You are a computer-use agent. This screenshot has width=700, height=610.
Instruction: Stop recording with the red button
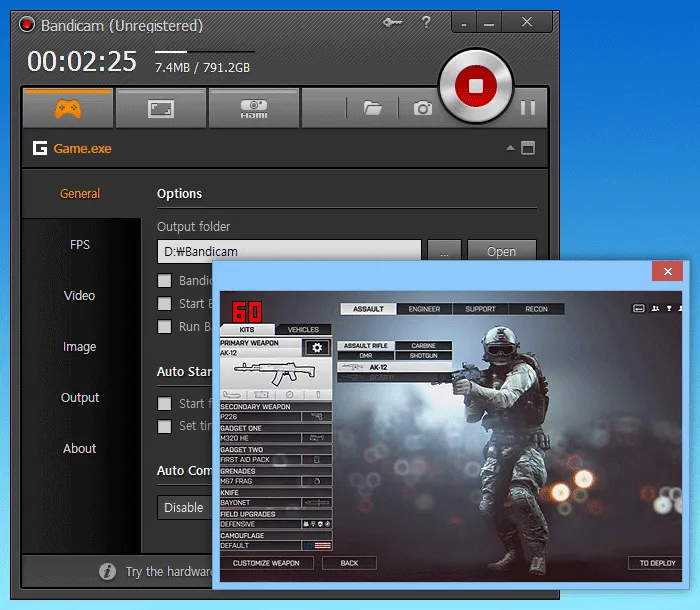click(x=476, y=87)
